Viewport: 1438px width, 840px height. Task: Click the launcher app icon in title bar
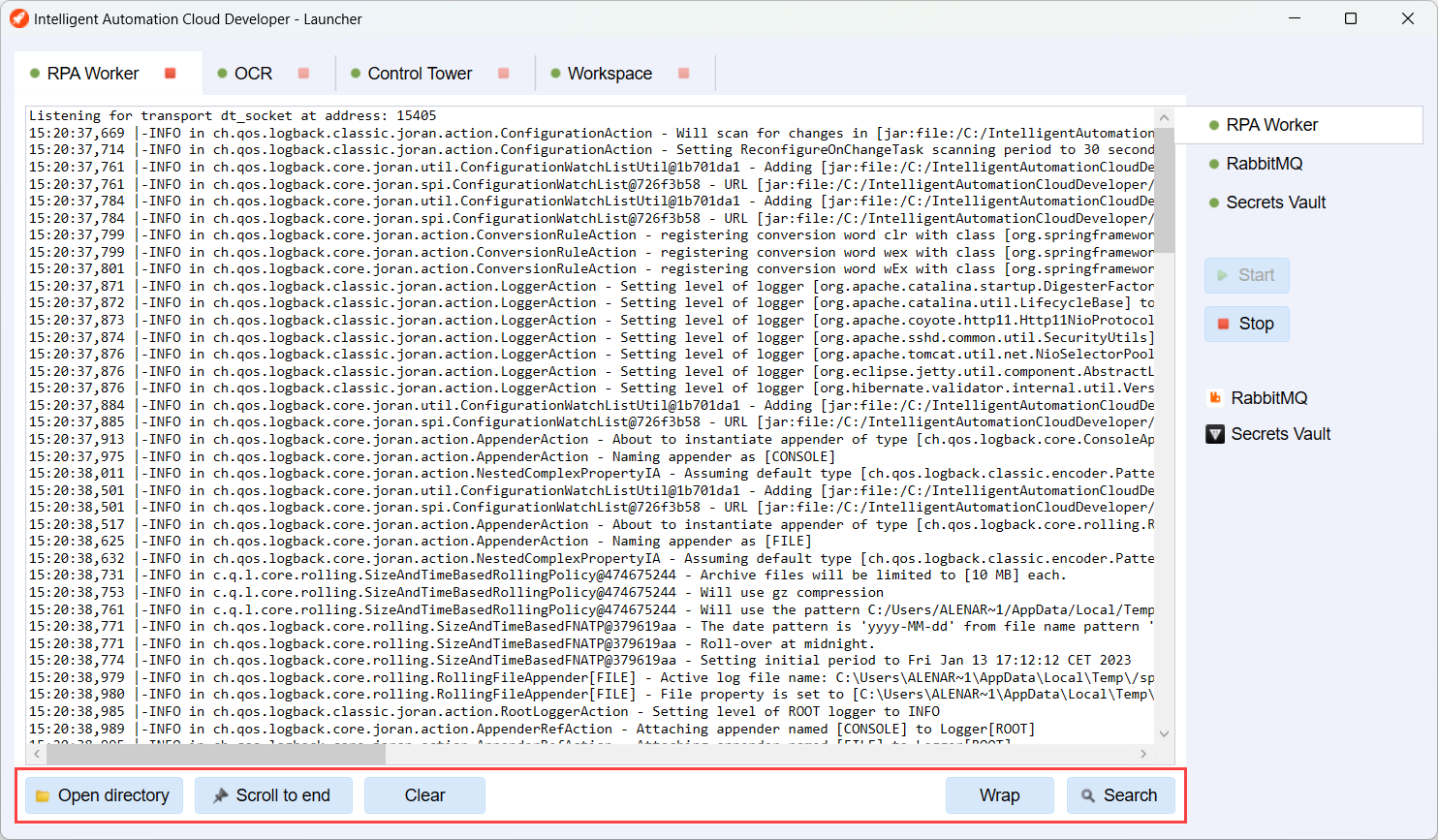click(x=19, y=18)
